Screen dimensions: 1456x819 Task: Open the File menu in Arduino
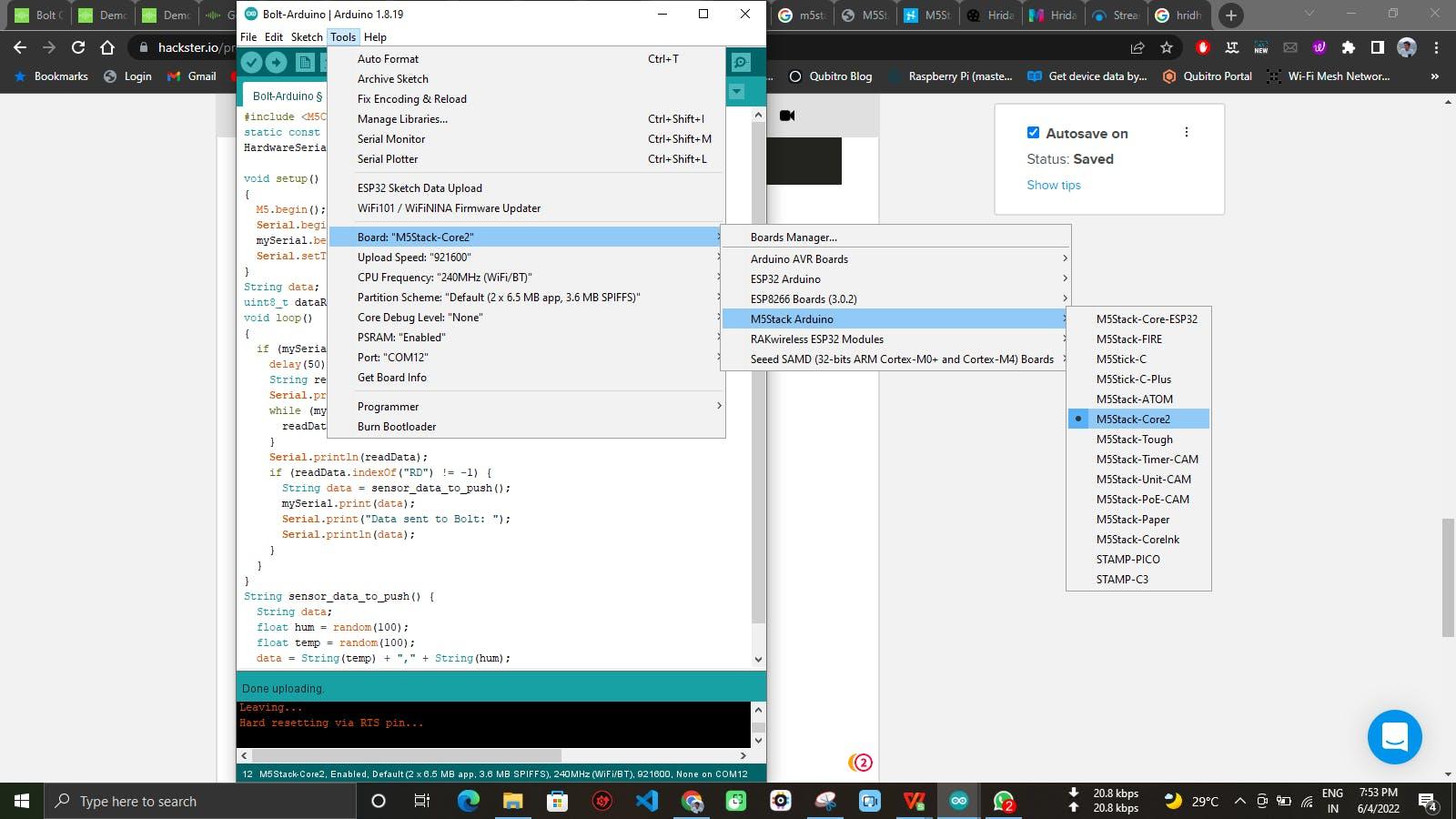pyautogui.click(x=248, y=37)
